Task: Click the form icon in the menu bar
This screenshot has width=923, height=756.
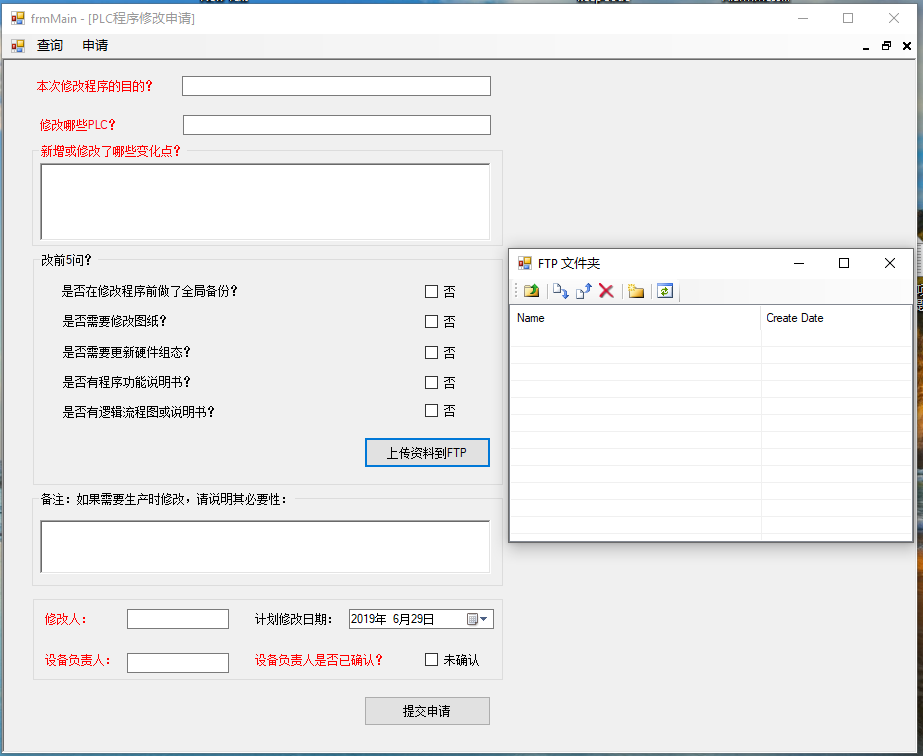Action: click(18, 46)
